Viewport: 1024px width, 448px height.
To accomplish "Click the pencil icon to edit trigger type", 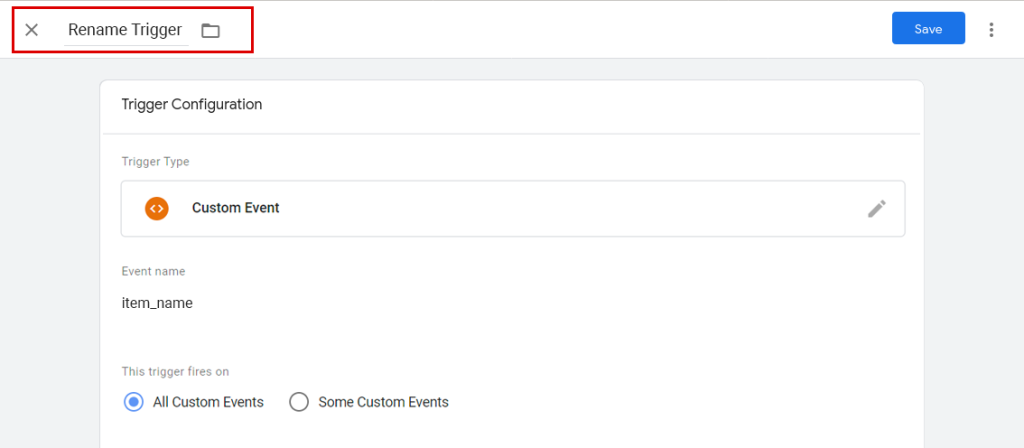I will point(876,208).
